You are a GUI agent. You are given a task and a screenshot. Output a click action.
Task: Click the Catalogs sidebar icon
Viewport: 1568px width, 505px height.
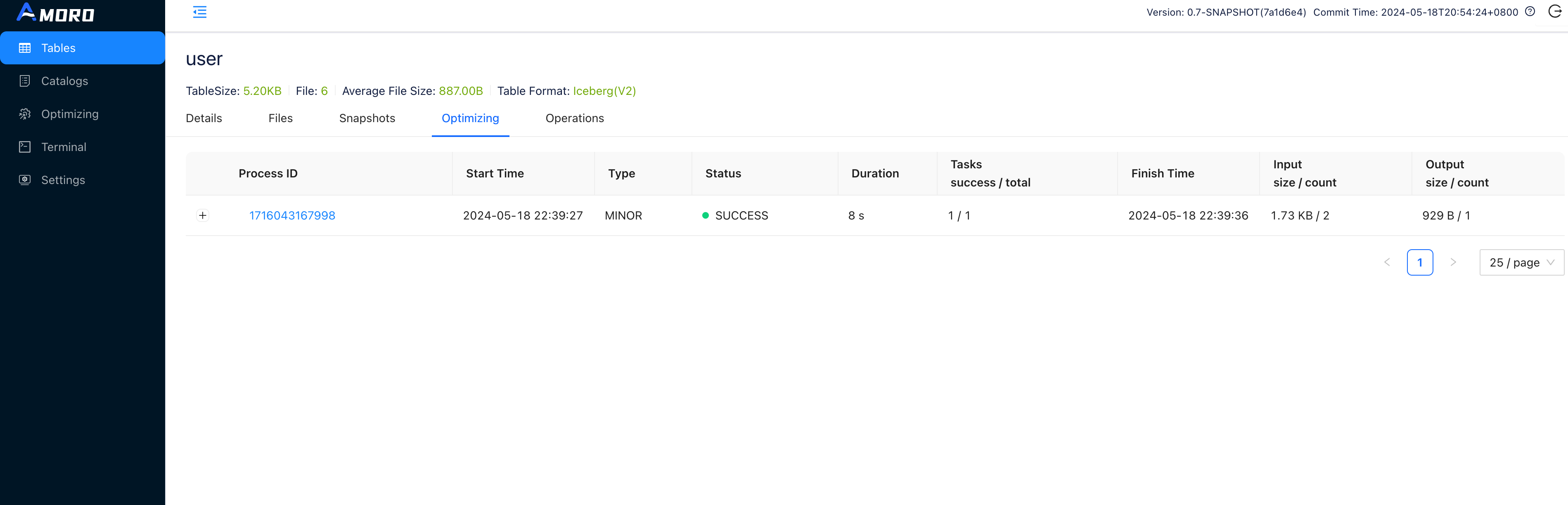(x=25, y=81)
